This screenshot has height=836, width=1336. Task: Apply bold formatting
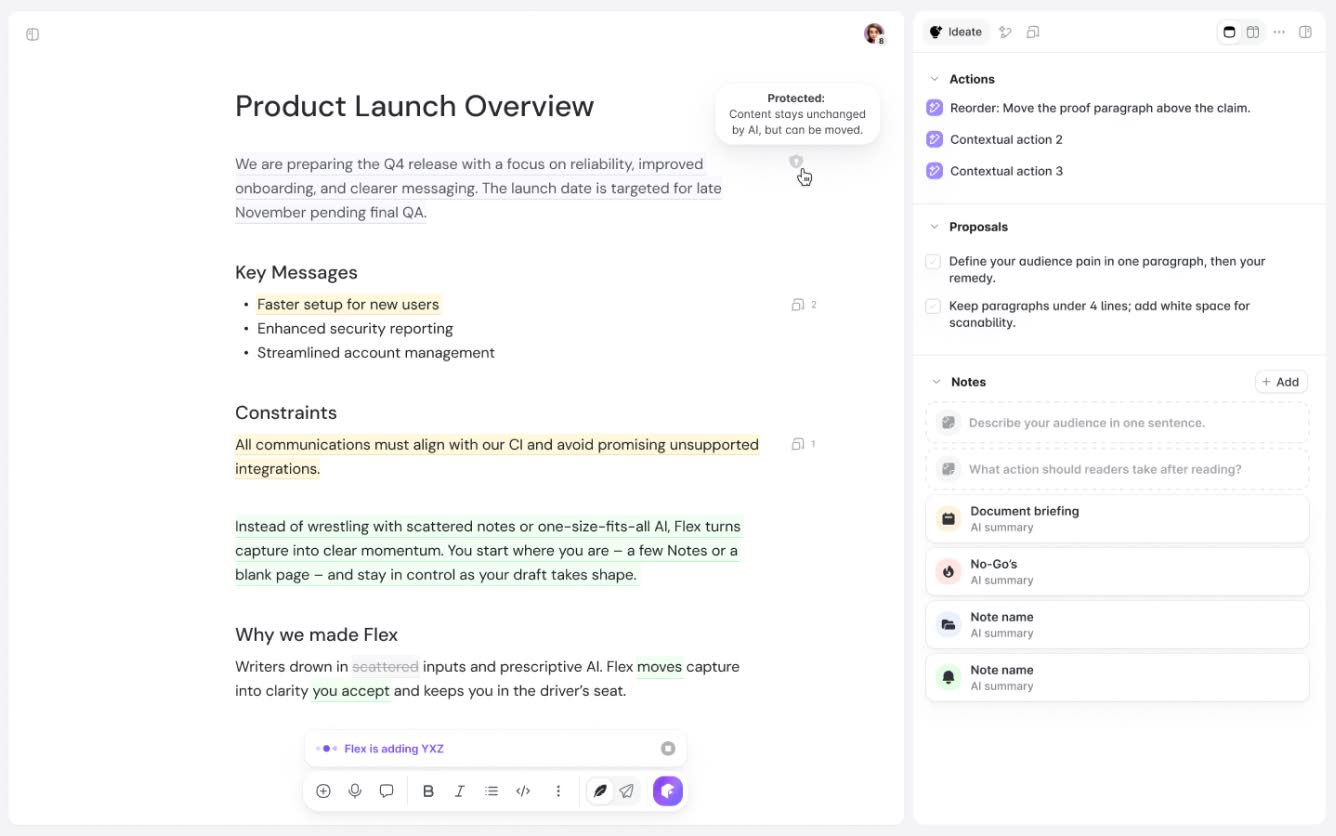428,791
